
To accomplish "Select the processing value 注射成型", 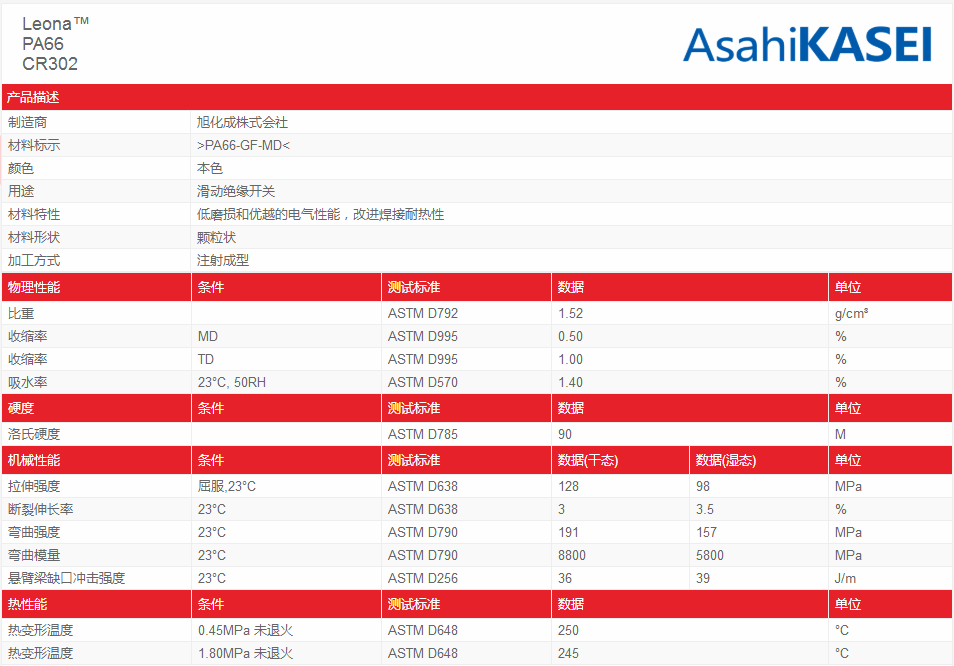I will [x=223, y=260].
